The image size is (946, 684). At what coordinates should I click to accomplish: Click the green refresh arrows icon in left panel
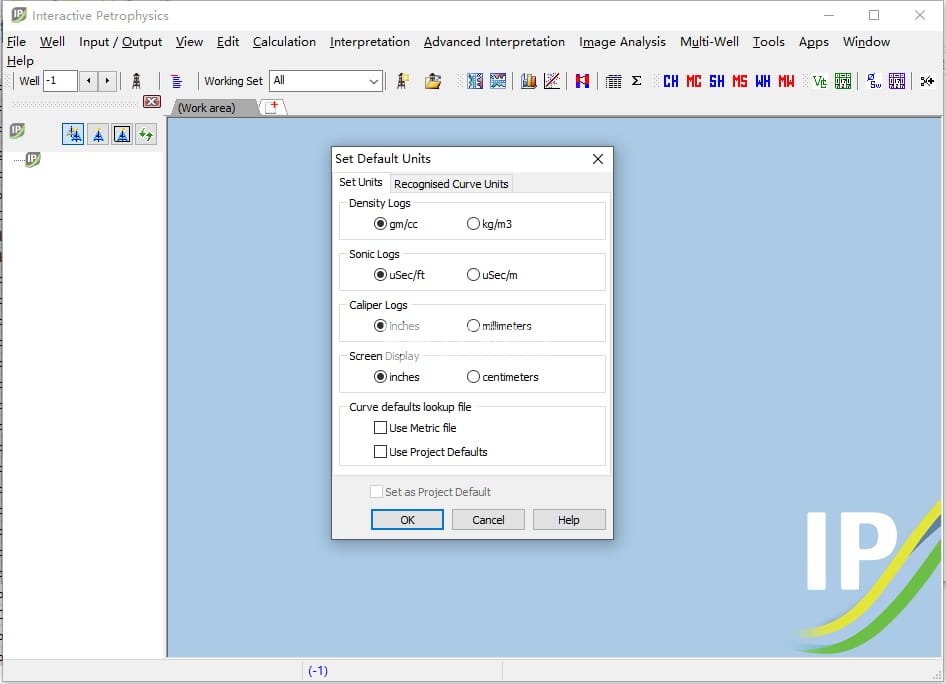(146, 134)
